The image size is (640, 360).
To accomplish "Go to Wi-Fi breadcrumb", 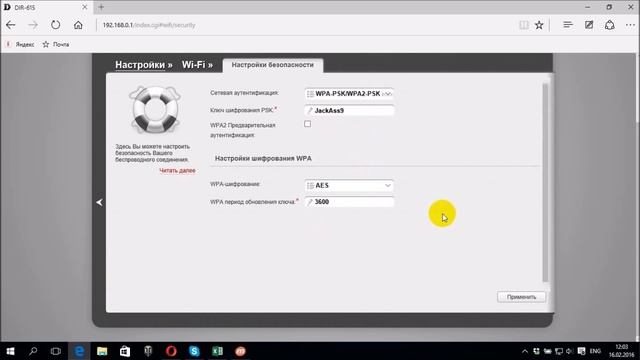I will (193, 64).
